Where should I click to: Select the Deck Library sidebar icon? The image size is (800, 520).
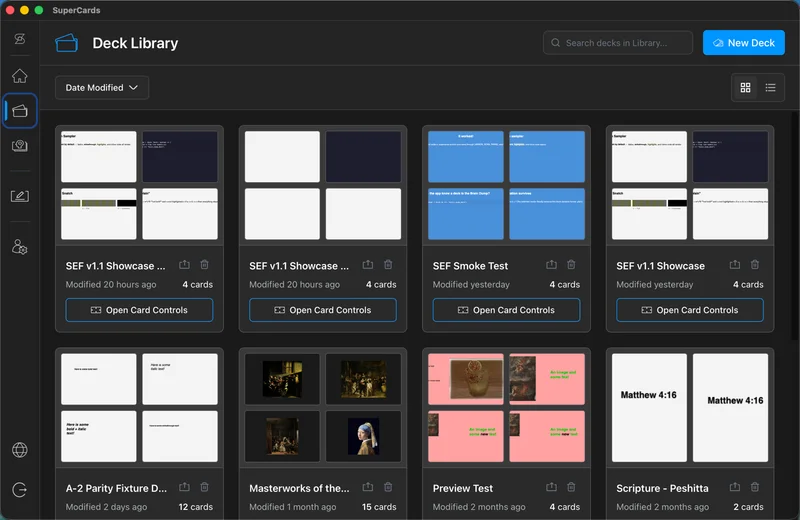click(x=19, y=111)
